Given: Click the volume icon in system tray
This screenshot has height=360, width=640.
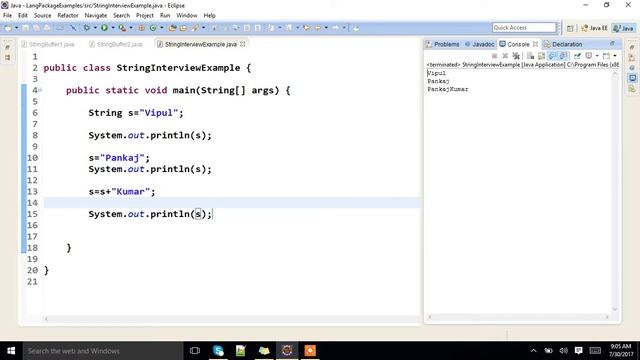Looking at the screenshot, I should point(564,351).
